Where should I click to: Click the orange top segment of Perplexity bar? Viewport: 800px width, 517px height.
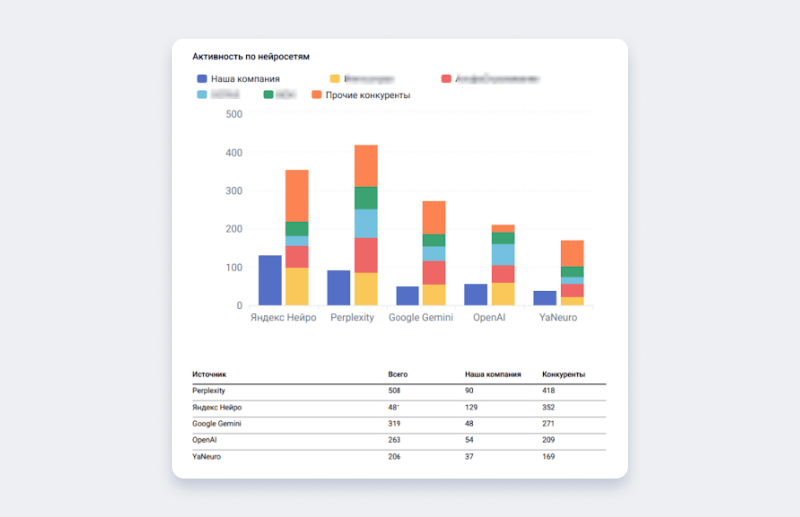(366, 166)
